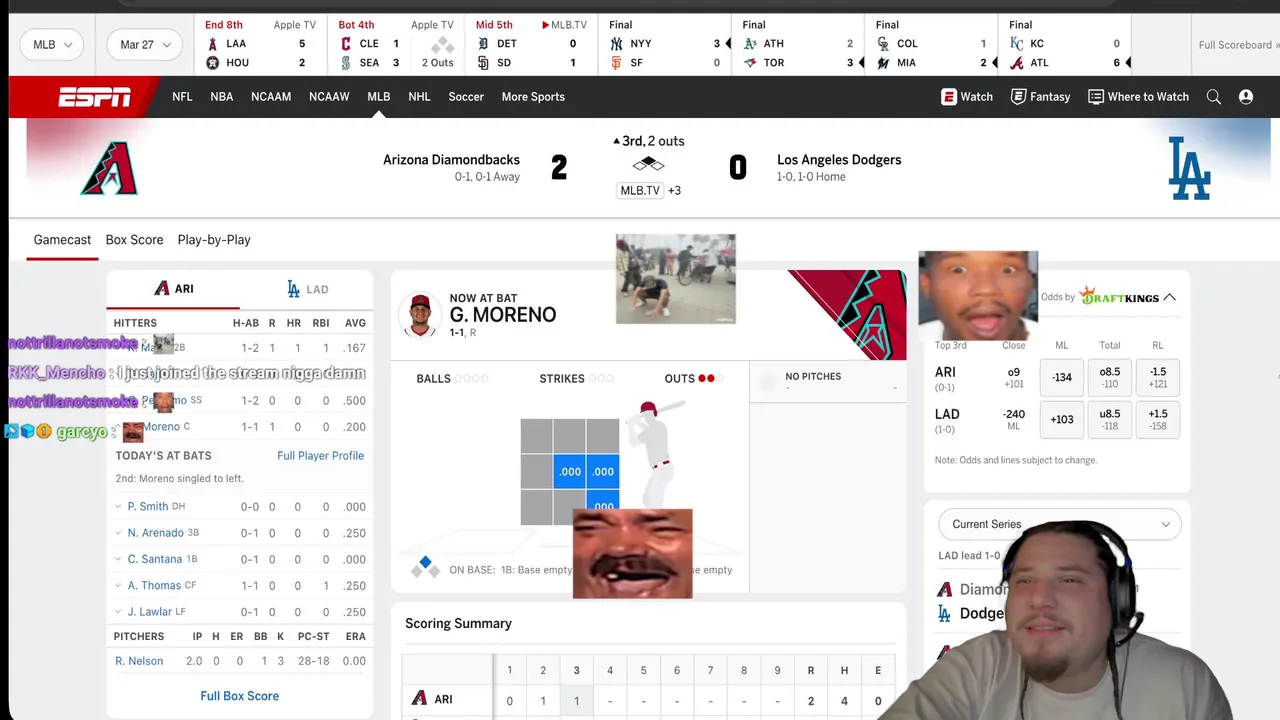Expand A. Thomas at-bat details
Image resolution: width=1280 pixels, height=720 pixels.
(118, 586)
